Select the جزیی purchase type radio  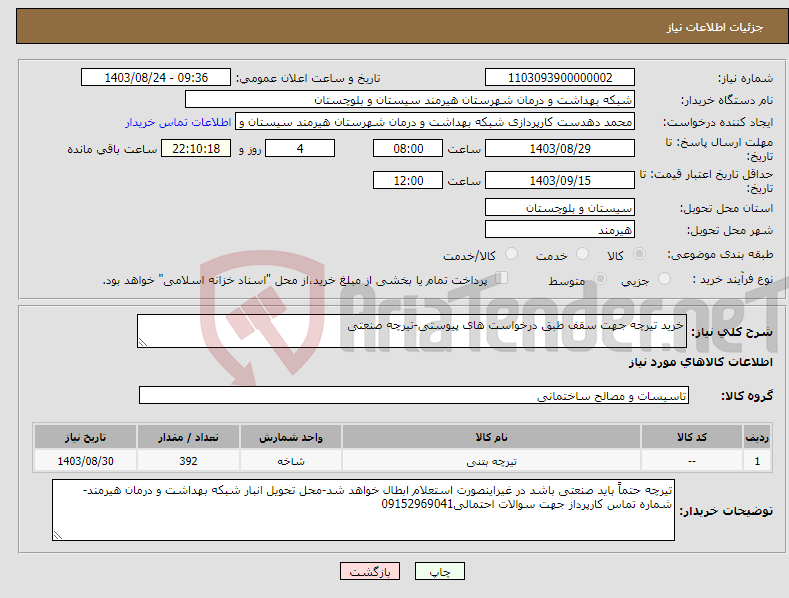click(665, 279)
